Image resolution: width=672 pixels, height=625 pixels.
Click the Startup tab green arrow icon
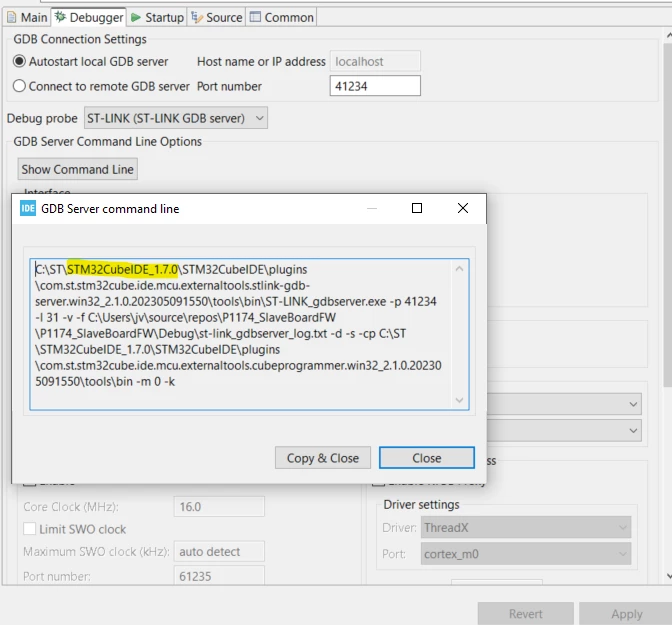(x=136, y=18)
